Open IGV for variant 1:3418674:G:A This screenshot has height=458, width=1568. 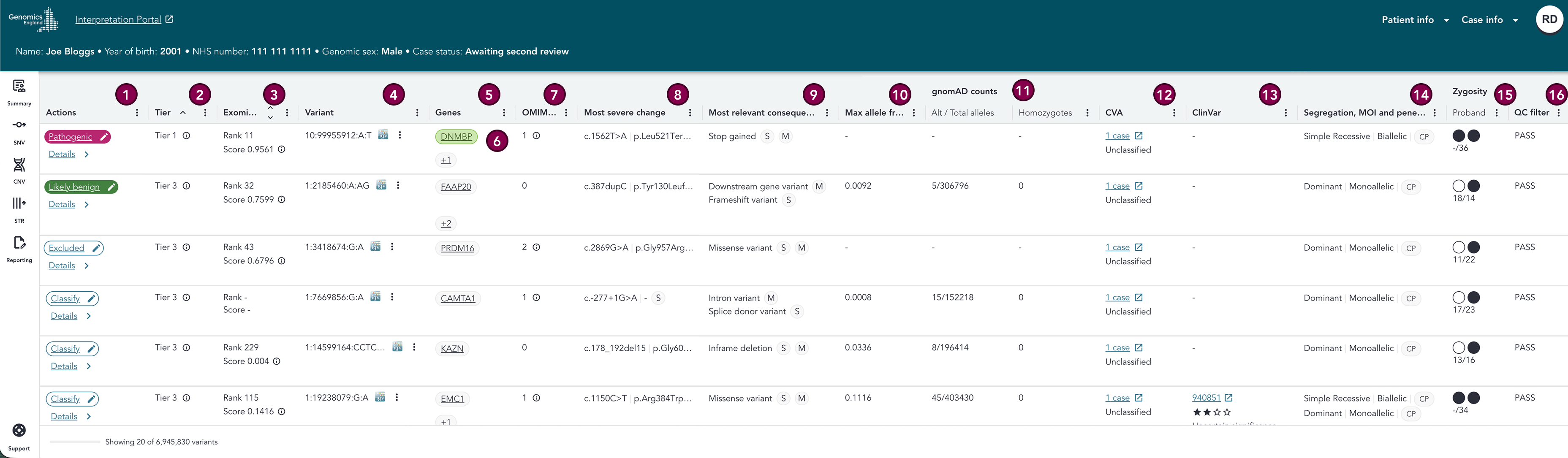click(x=375, y=247)
